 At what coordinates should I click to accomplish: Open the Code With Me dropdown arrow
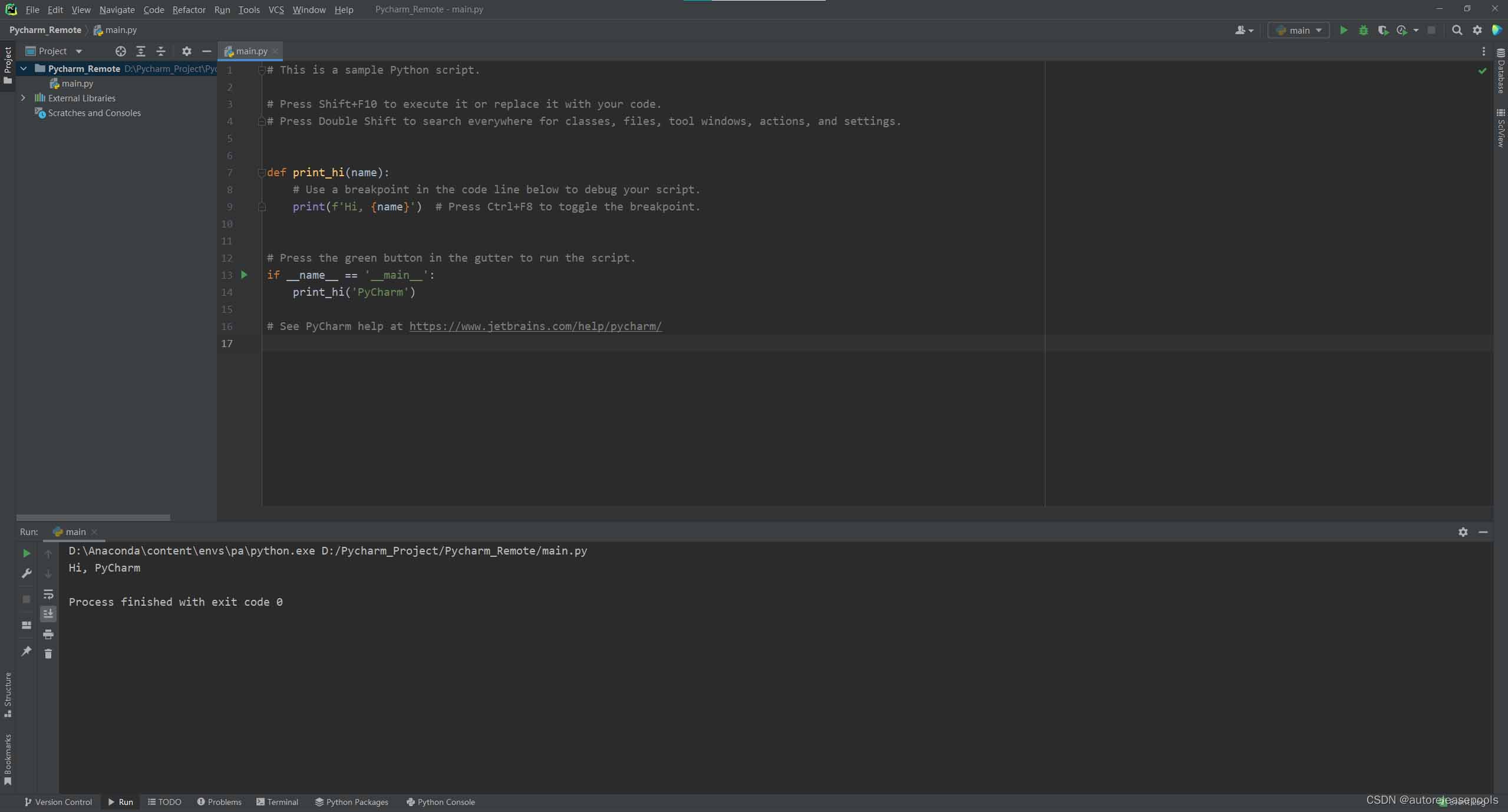coord(1251,31)
